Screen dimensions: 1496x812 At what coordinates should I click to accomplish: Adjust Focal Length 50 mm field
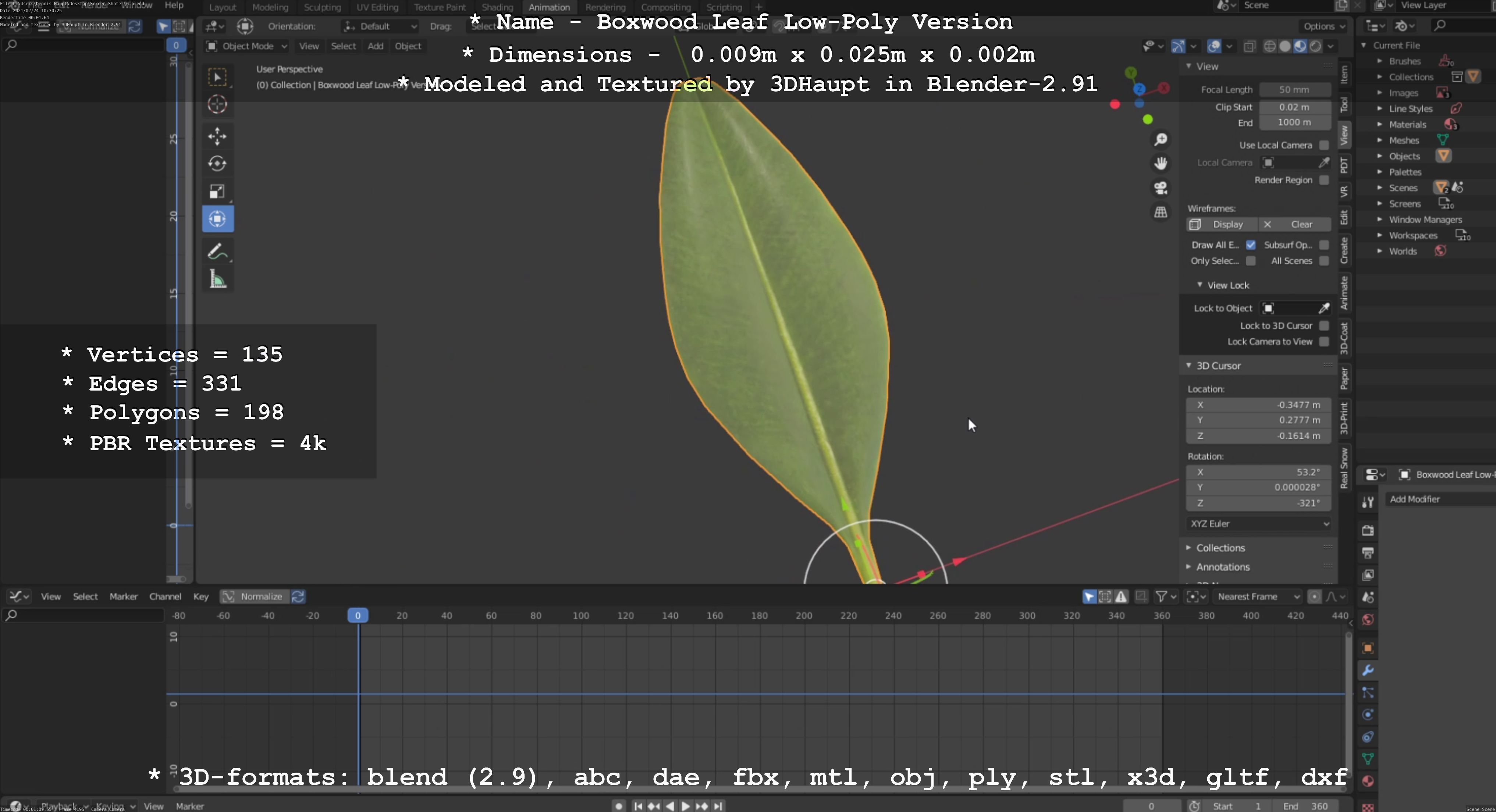1294,90
